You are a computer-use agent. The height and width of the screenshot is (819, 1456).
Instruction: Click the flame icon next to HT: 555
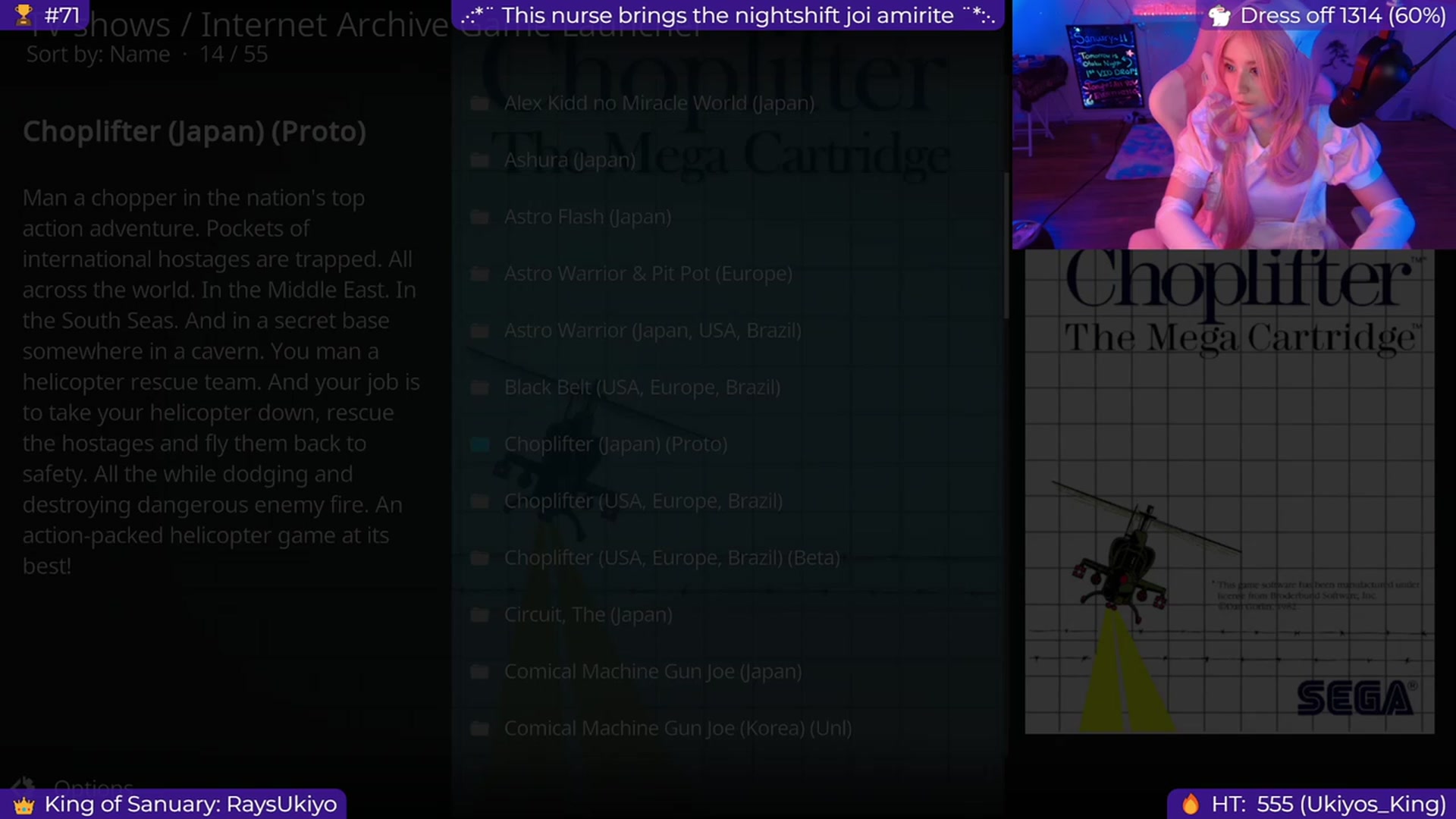coord(1191,804)
